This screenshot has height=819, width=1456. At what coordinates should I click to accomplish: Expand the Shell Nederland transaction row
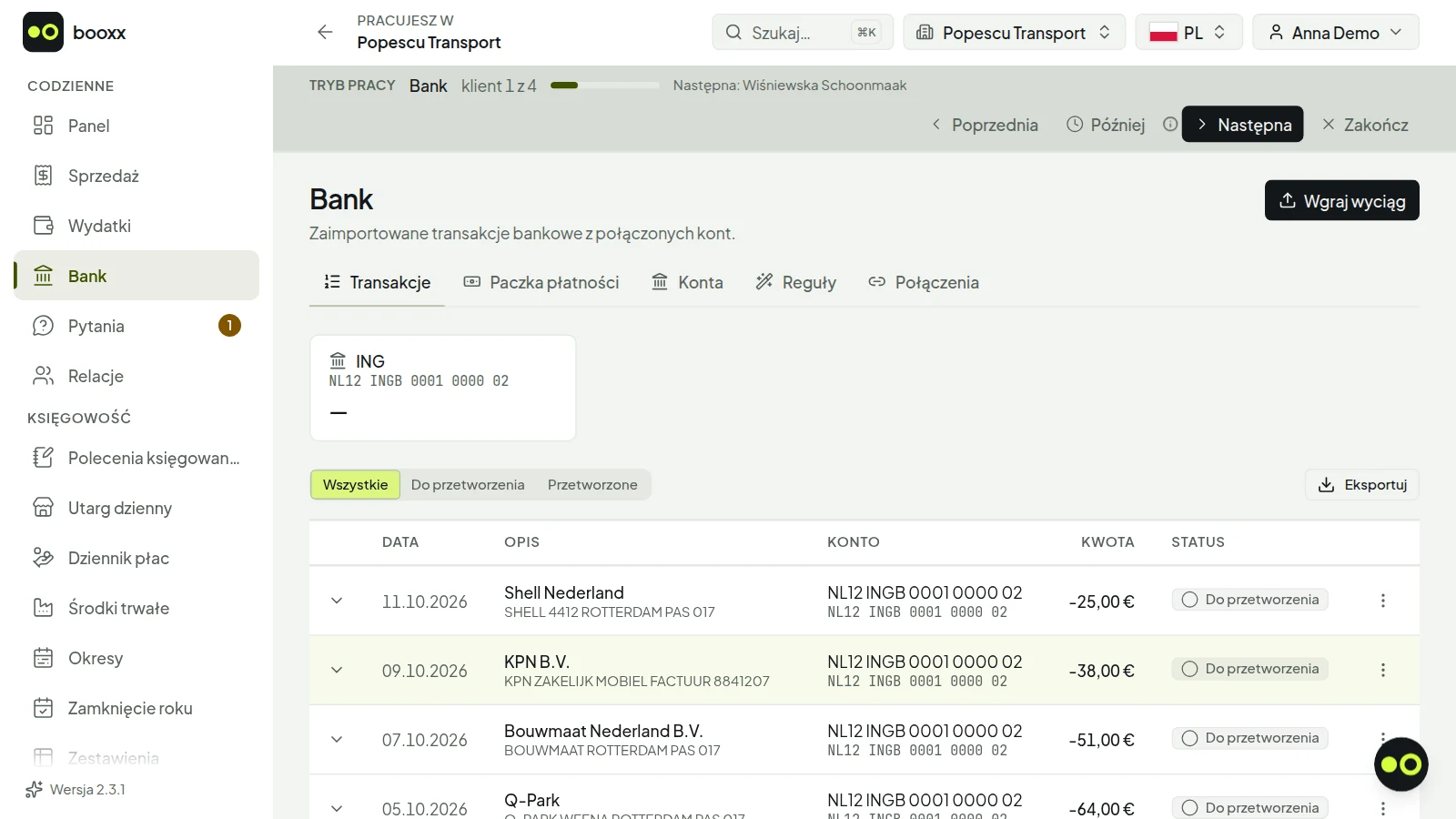337,601
